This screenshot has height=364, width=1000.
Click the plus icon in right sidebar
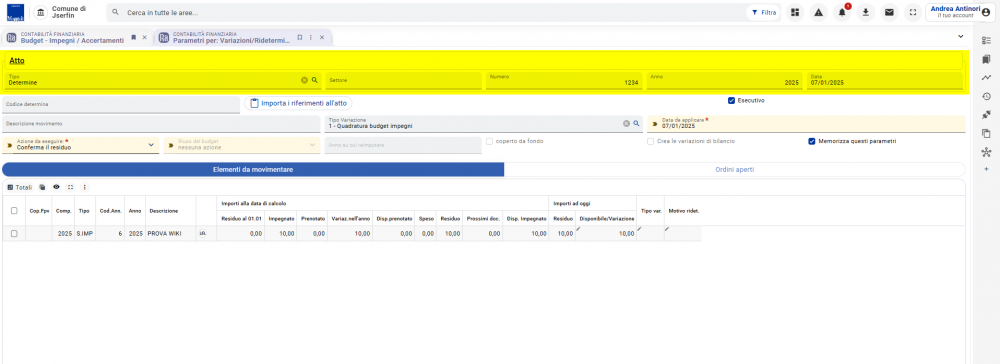coord(986,169)
